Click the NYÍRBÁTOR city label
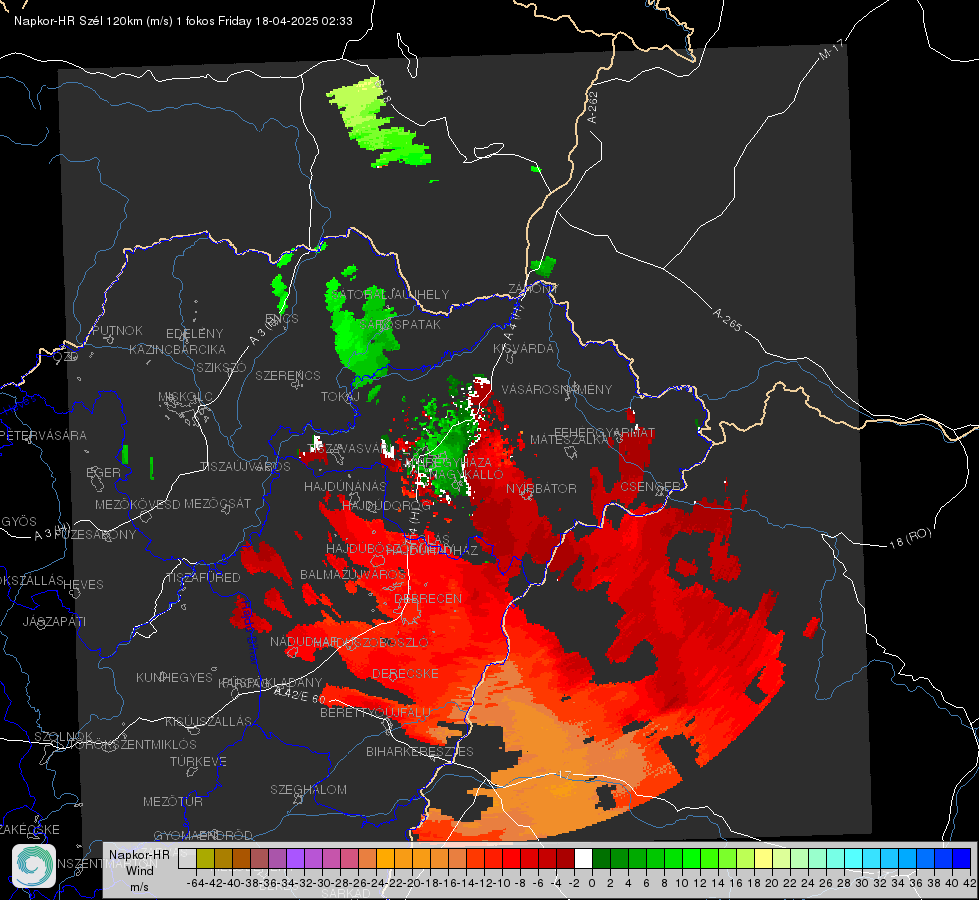Viewport: 979px width, 900px height. [x=541, y=488]
